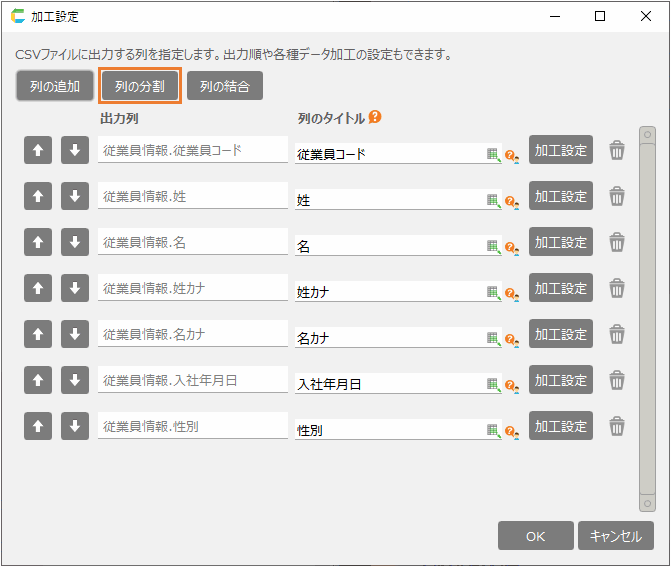Cancel with the キャンセル button
The width and height of the screenshot is (671, 567).
click(615, 536)
